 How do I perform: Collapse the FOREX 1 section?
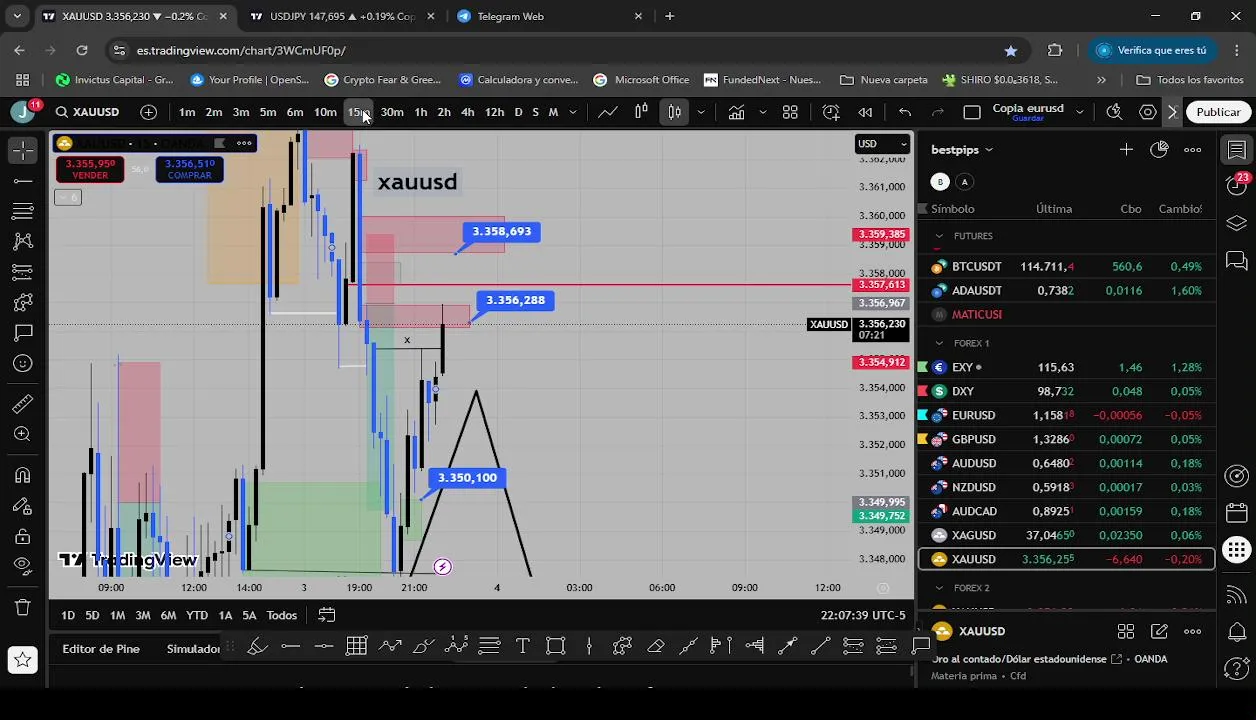point(939,343)
